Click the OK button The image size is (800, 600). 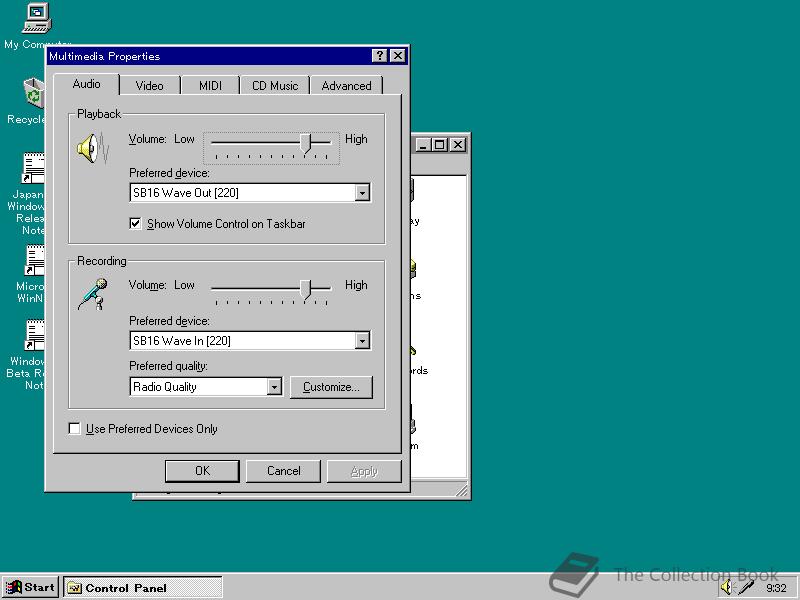coord(202,471)
